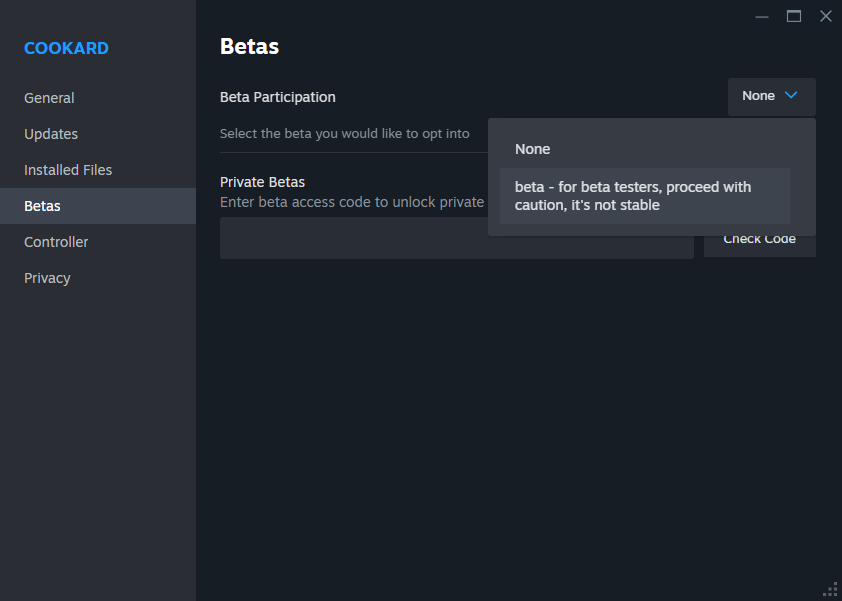The width and height of the screenshot is (842, 601).
Task: Select "None" from the beta dropdown
Action: coord(532,148)
